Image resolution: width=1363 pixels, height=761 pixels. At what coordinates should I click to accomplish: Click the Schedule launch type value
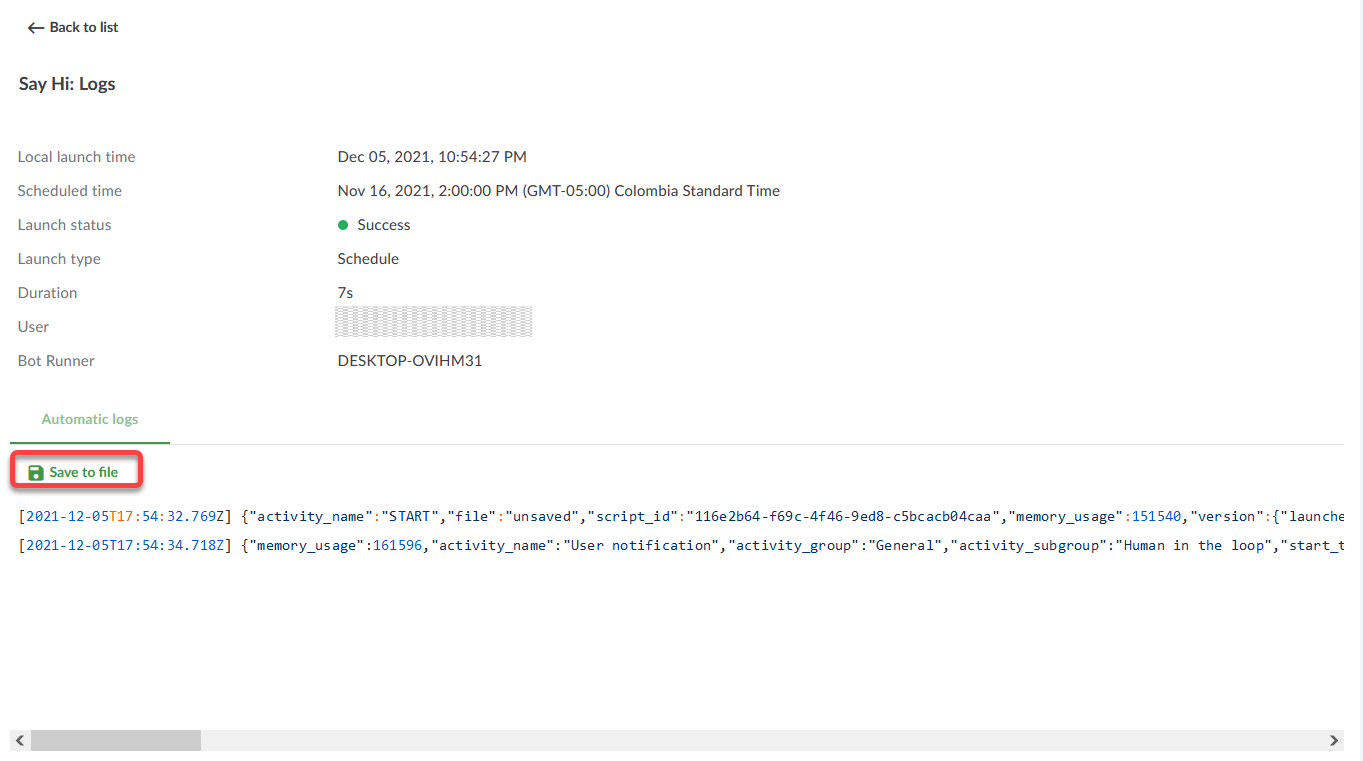pos(368,259)
